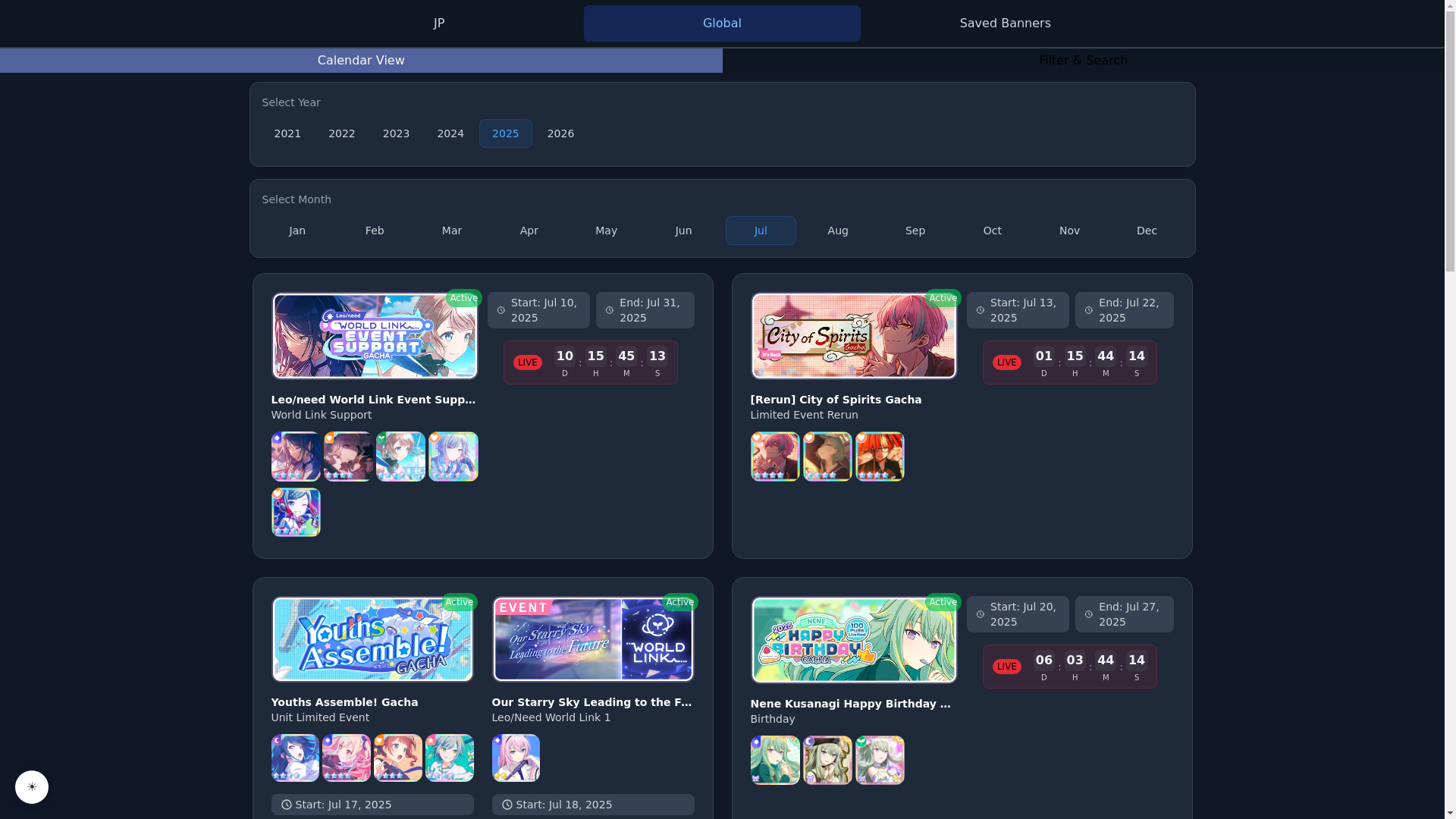This screenshot has height=819, width=1456.
Task: Click the Our Starry Sky Leading title
Action: tap(591, 702)
